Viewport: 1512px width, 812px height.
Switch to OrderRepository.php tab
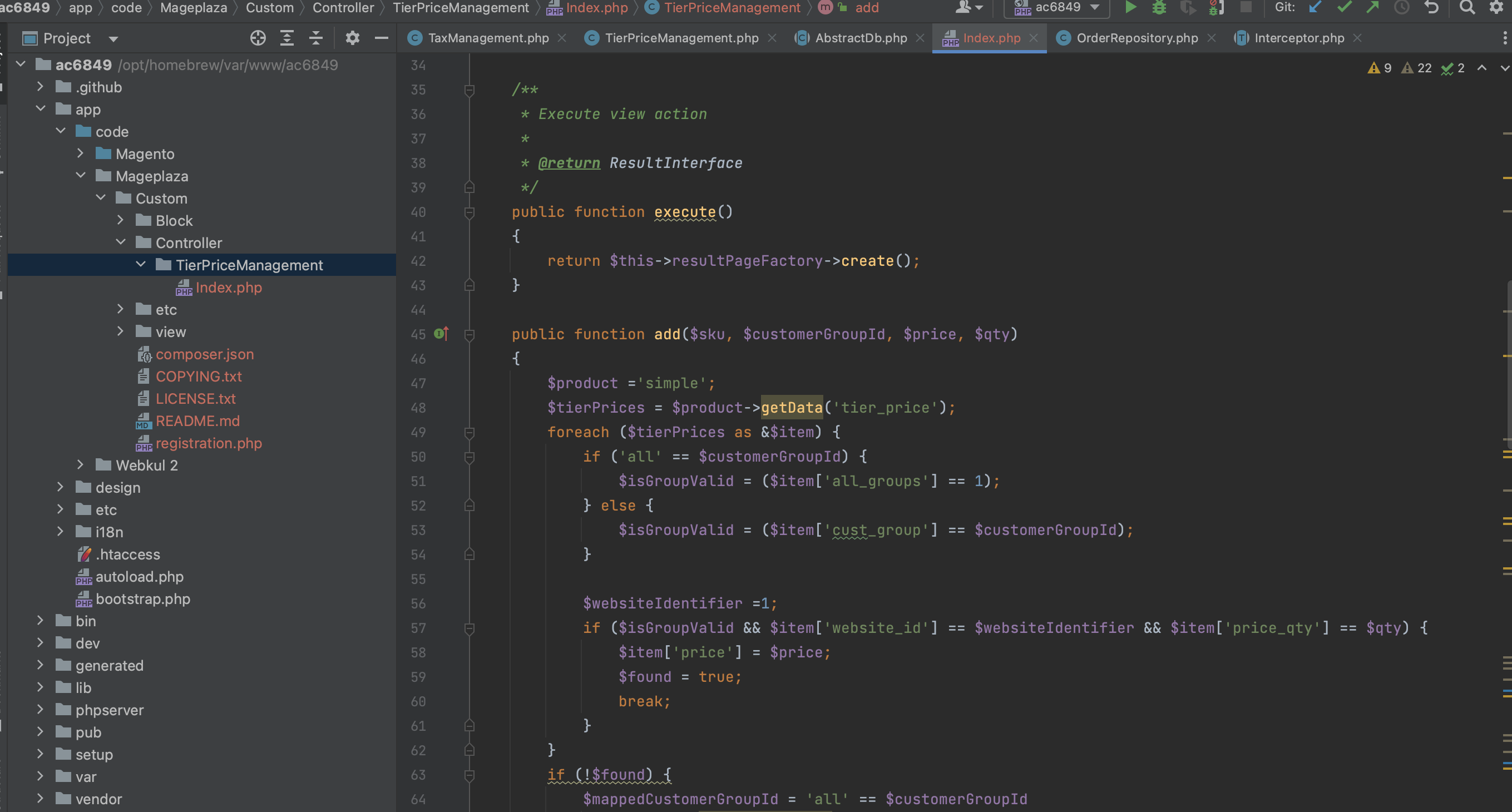1137,38
